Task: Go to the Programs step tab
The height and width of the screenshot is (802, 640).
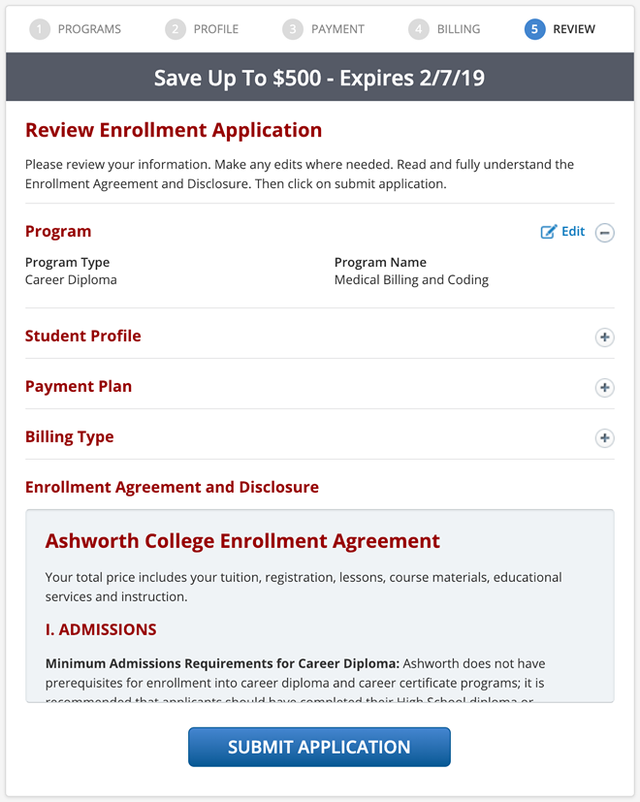Action: [88, 29]
